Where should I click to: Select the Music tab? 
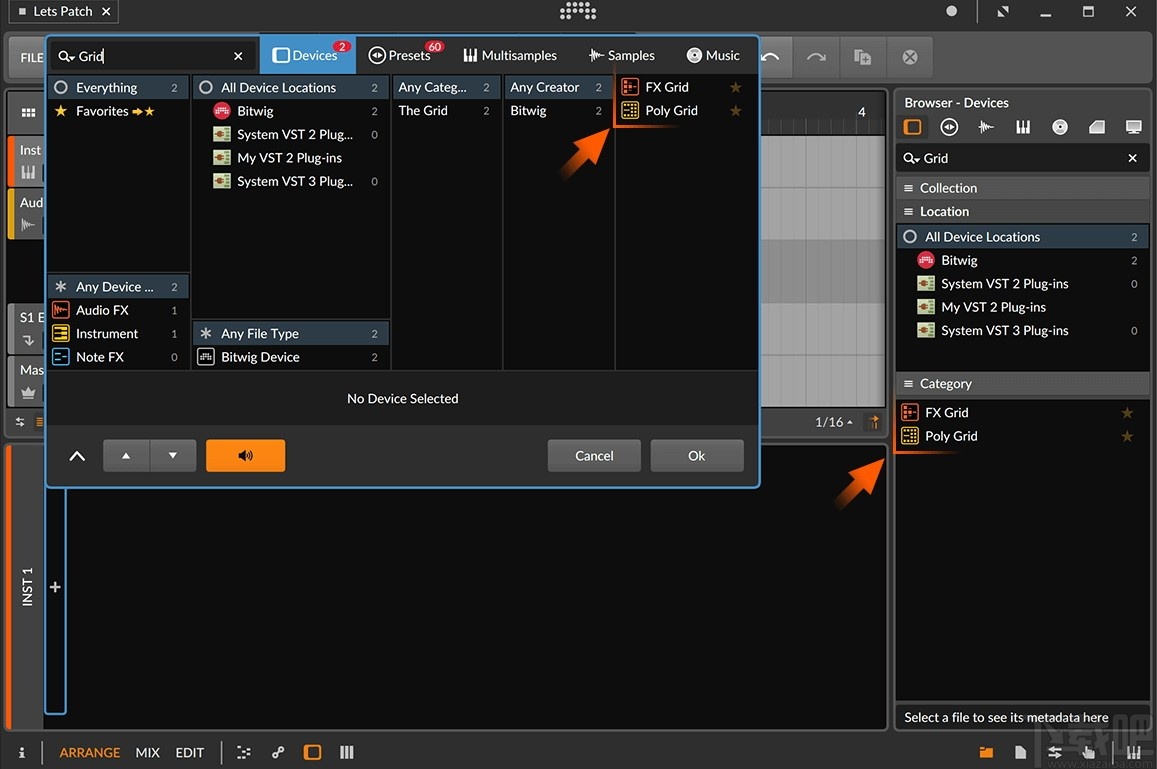(713, 55)
